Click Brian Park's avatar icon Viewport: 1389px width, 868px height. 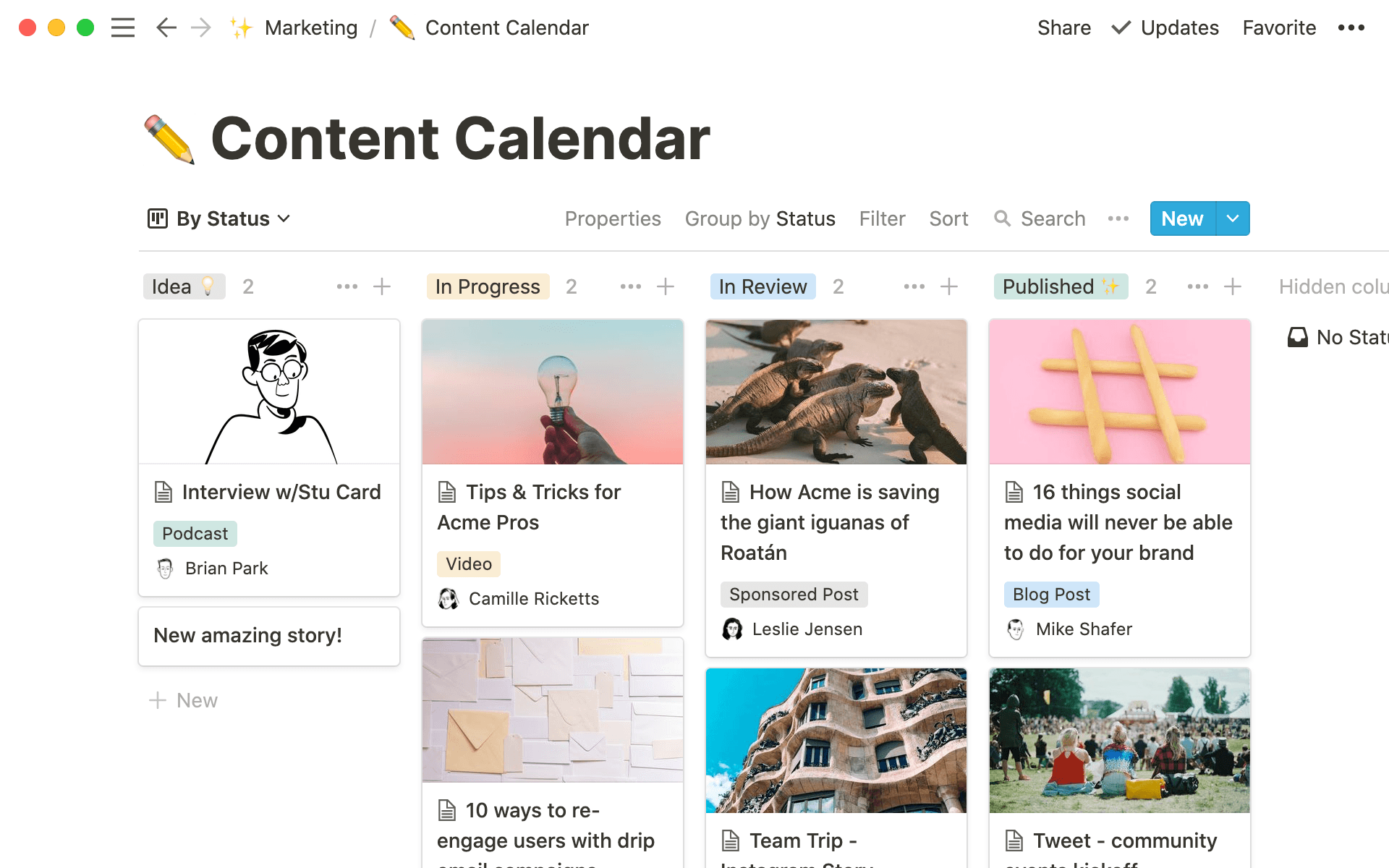click(164, 569)
